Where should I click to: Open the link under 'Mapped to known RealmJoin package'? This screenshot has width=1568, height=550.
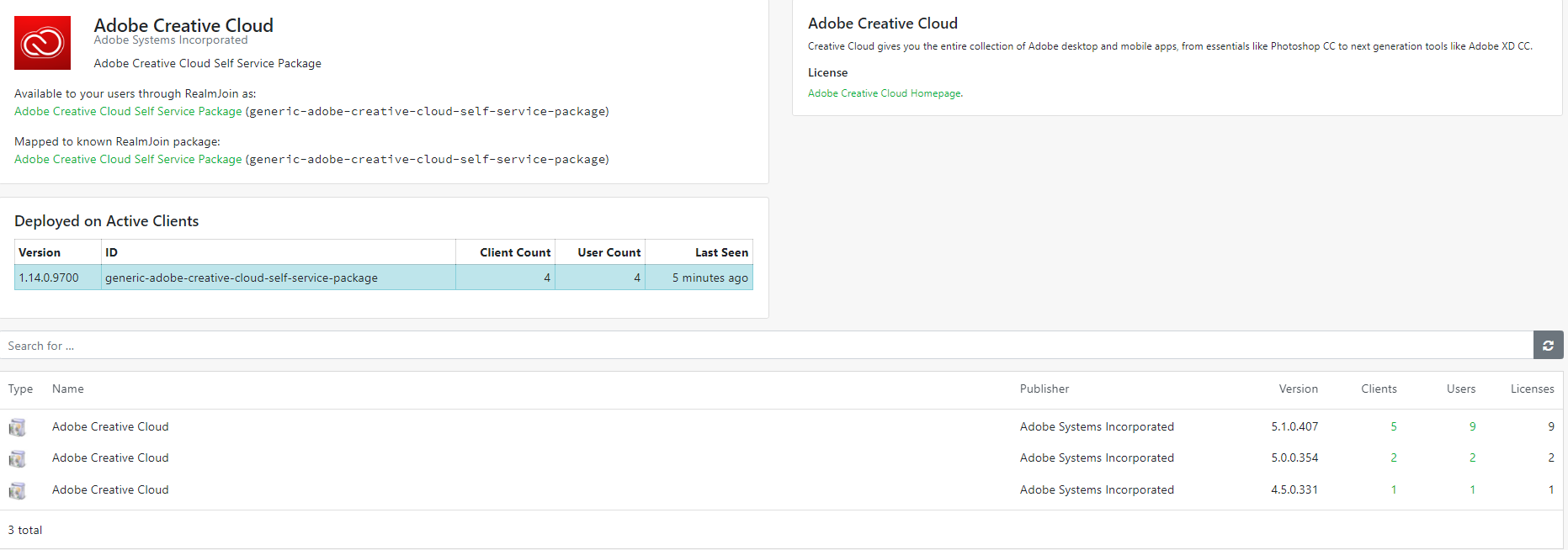(128, 159)
